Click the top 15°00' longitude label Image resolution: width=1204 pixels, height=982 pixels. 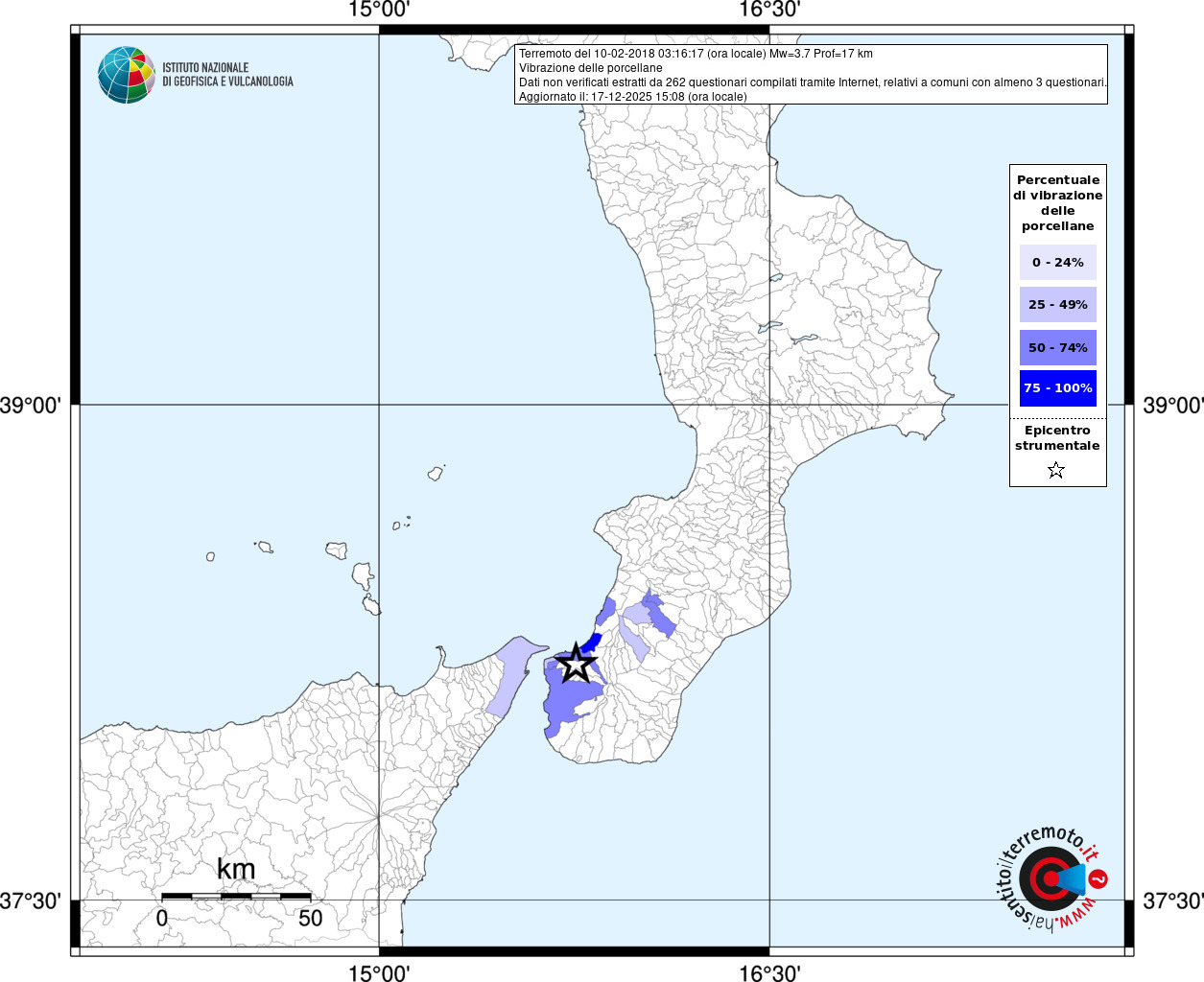379,10
